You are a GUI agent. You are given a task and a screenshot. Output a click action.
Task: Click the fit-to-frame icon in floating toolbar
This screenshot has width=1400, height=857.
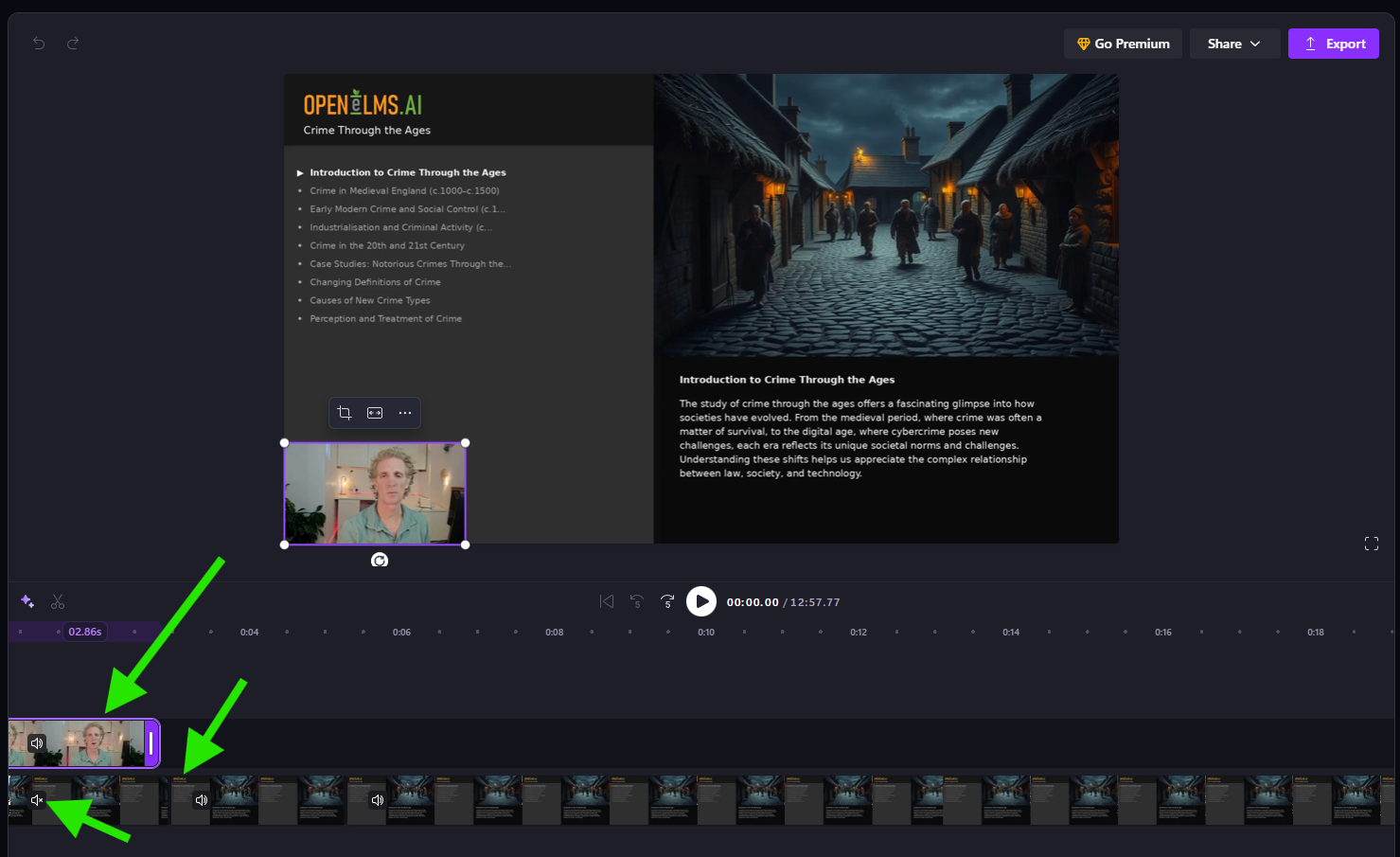tap(375, 413)
